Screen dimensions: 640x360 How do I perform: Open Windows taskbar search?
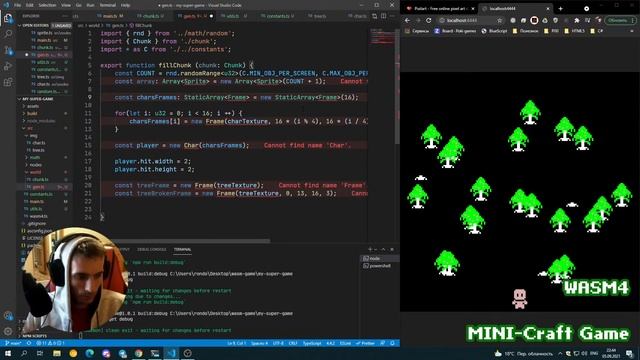tap(24, 353)
